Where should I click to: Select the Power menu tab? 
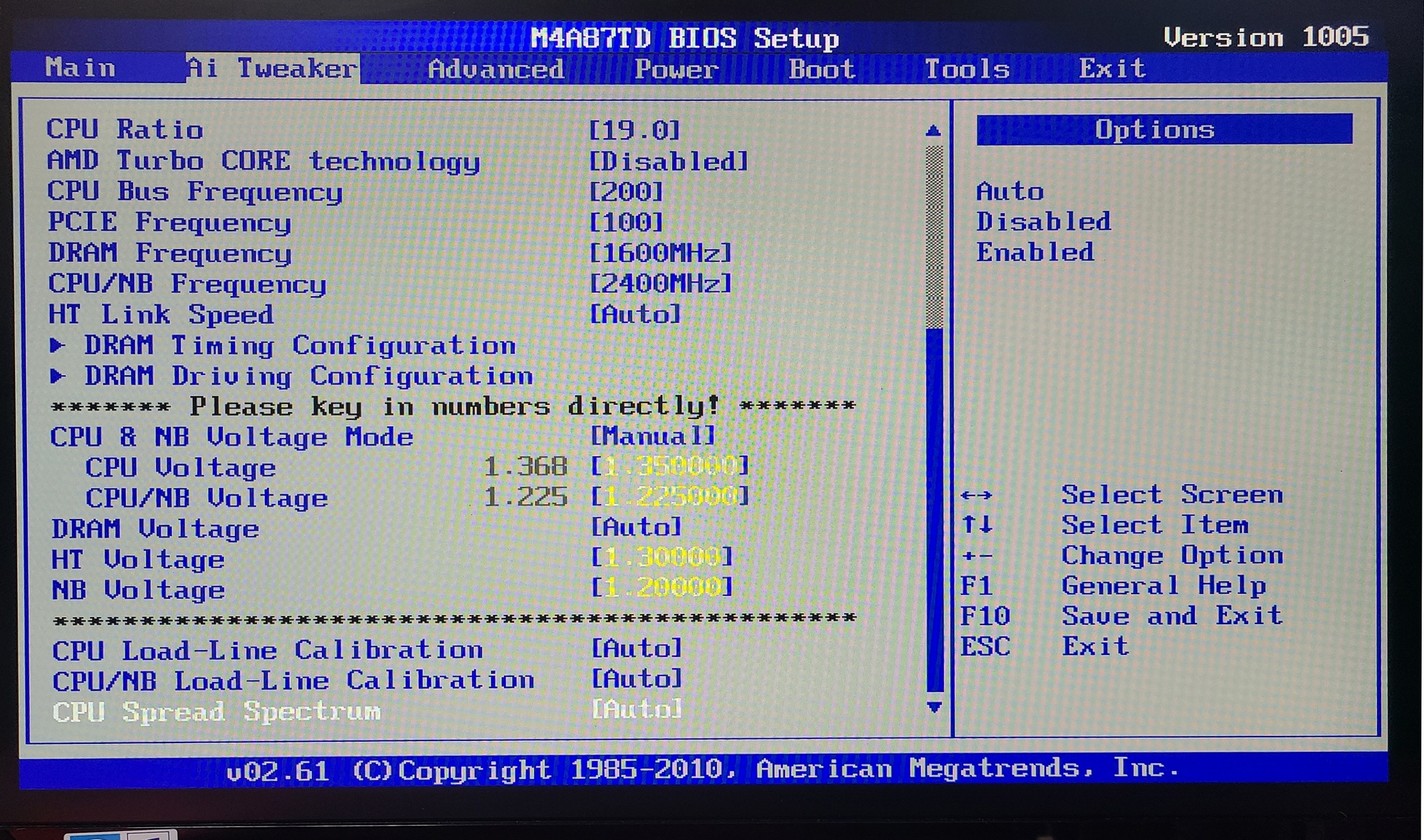tap(676, 69)
